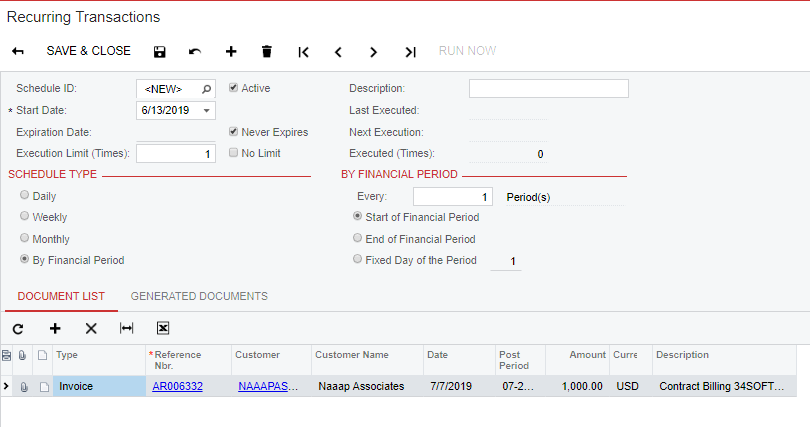Refresh the document list grid
Screen dimensions: 810x427
pos(18,329)
